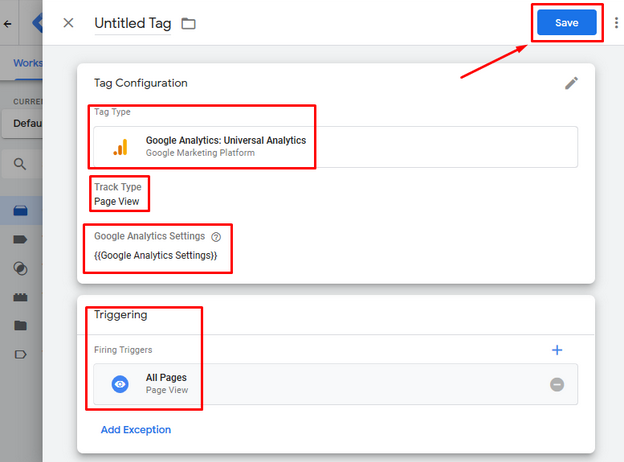Open Folders icon in background sidebar

click(x=20, y=326)
